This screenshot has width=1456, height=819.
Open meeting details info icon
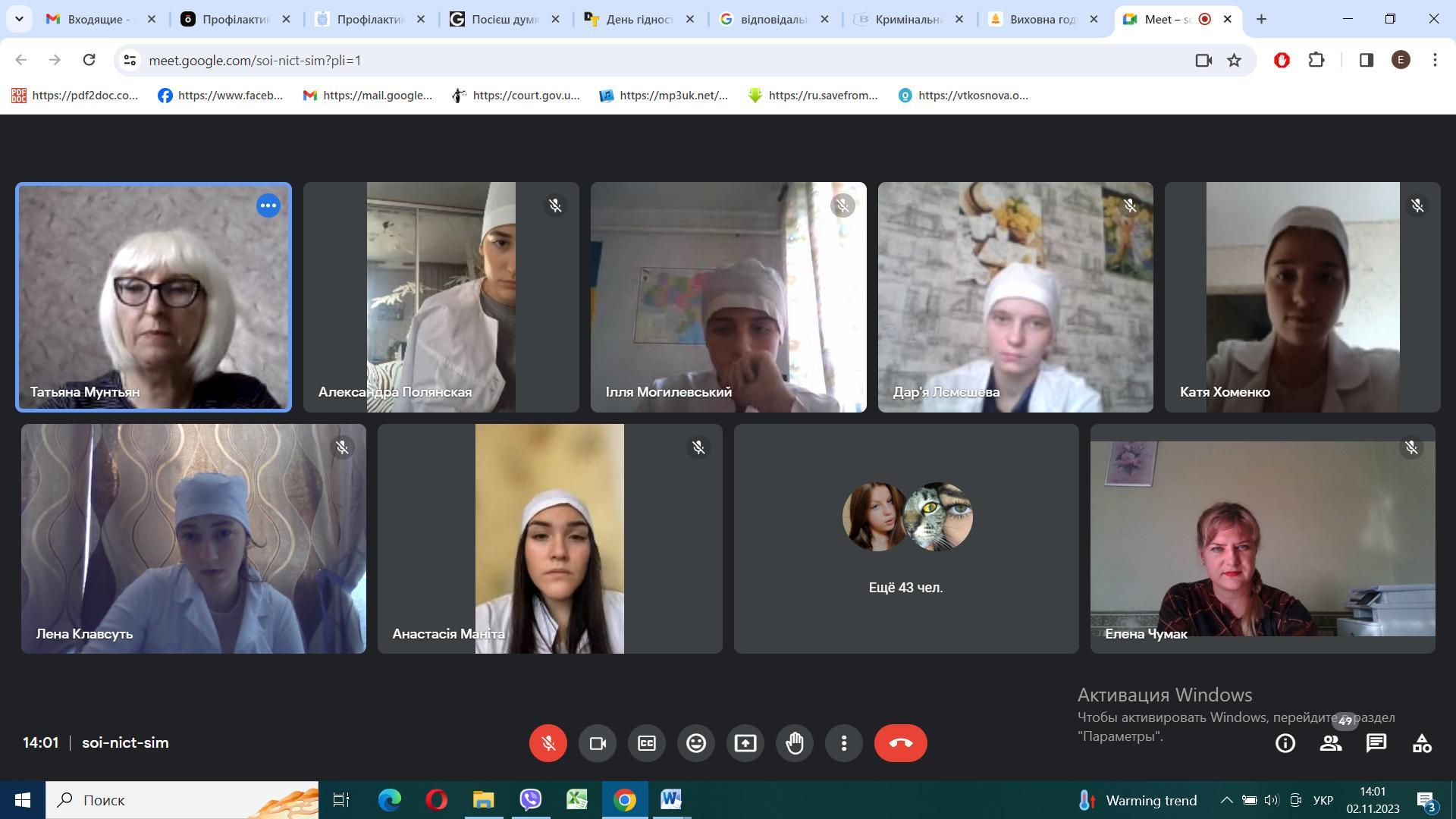click(1285, 743)
